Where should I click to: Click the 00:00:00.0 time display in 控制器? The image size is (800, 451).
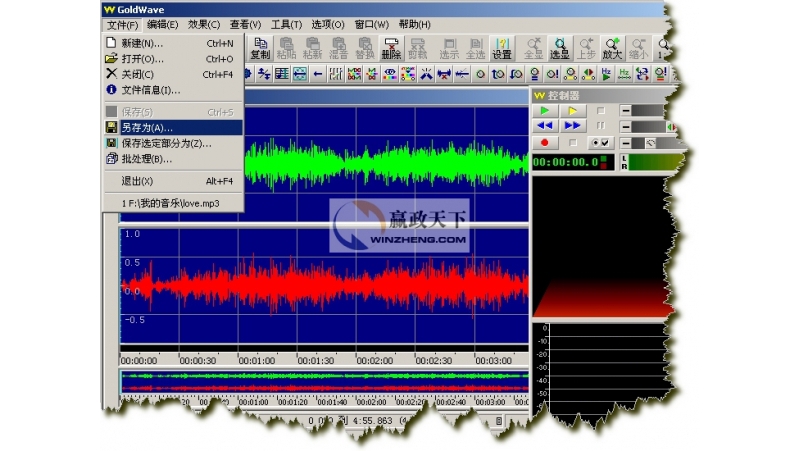point(573,162)
